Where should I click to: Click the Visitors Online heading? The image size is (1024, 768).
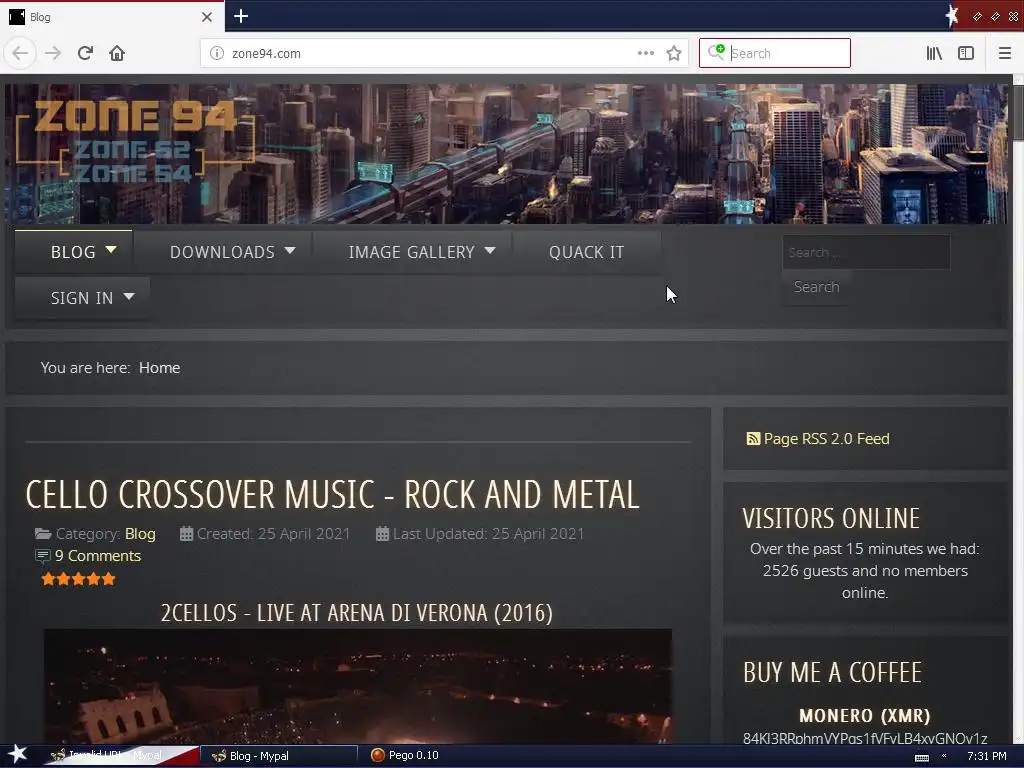tap(831, 519)
